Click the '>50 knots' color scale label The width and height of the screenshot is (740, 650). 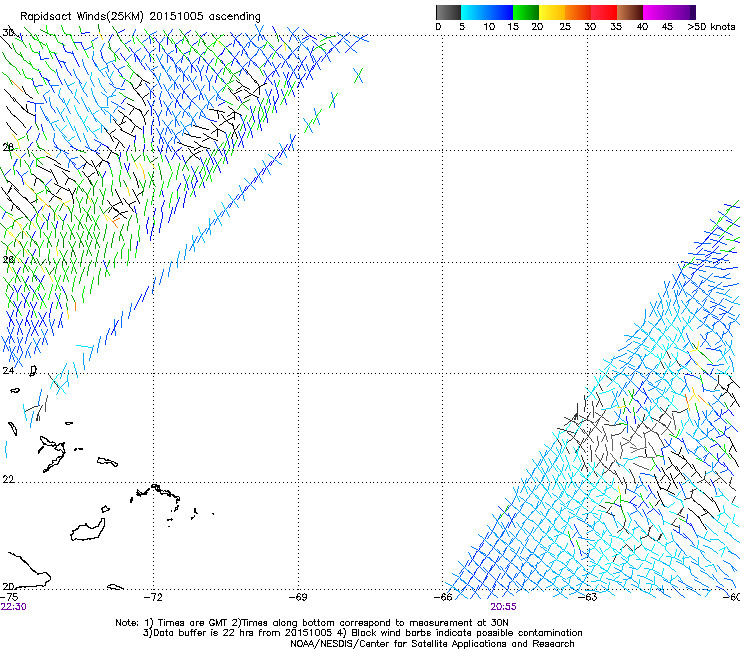(x=711, y=27)
